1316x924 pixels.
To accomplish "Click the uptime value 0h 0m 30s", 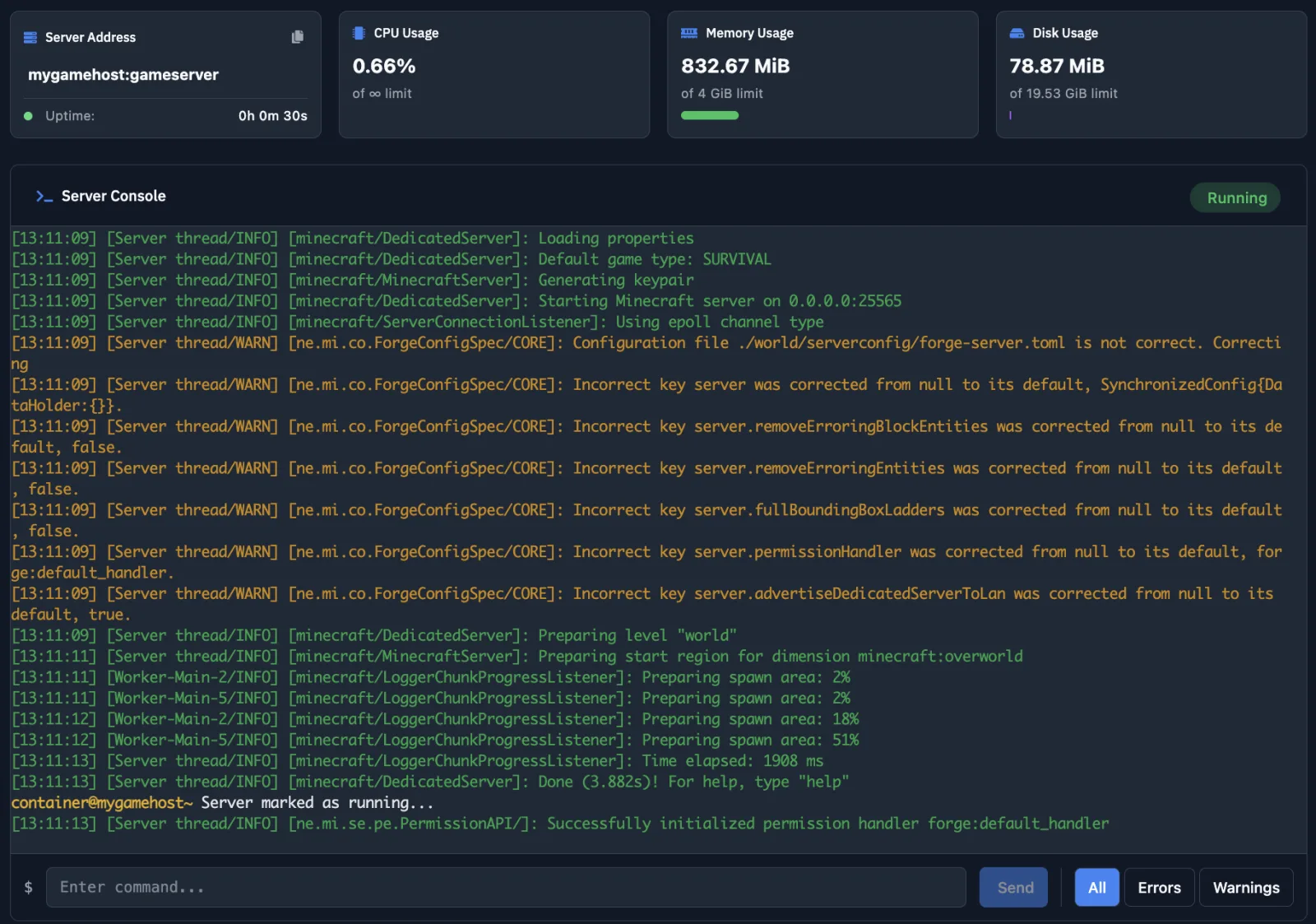I will click(272, 116).
